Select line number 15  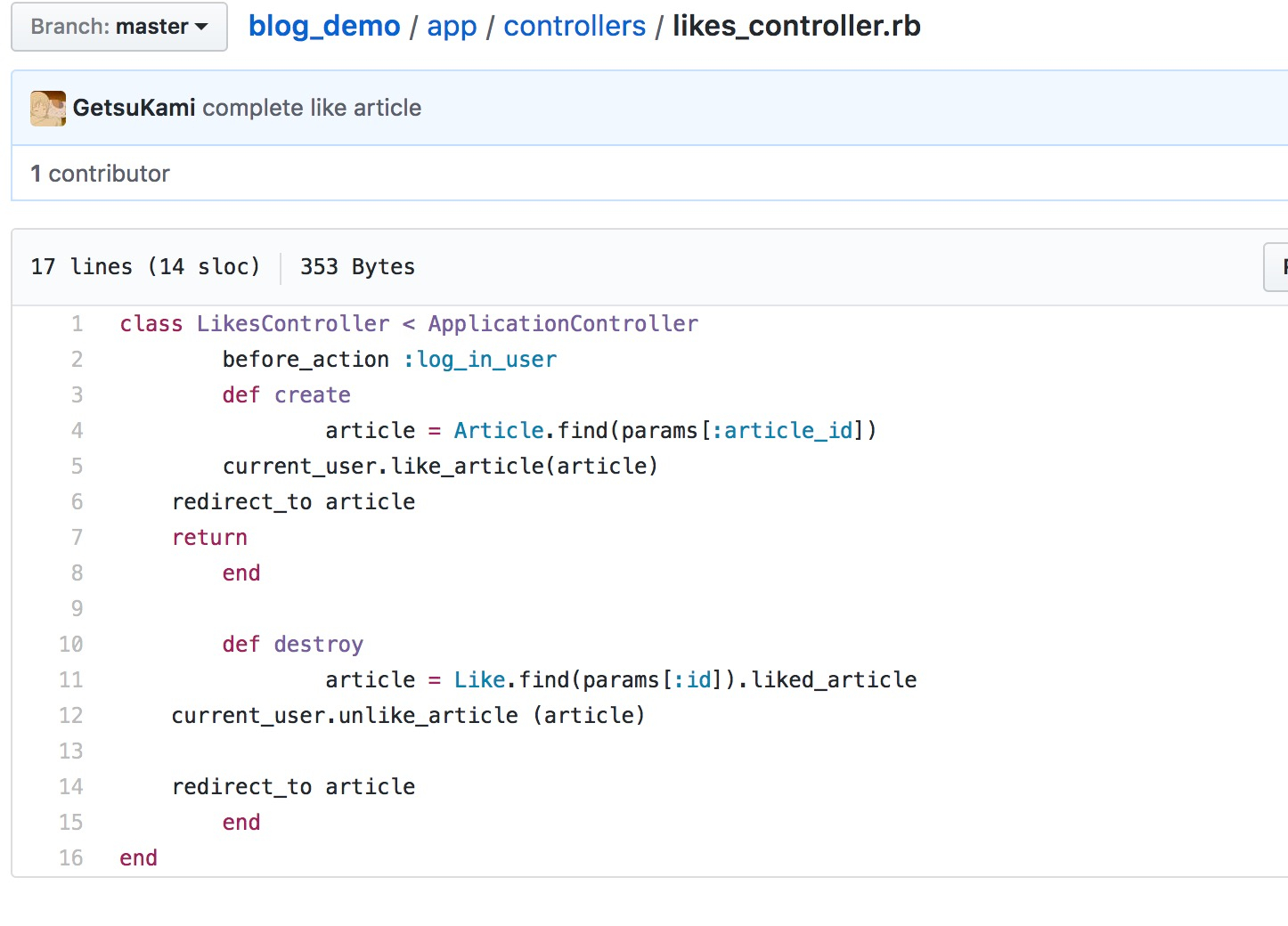(x=71, y=822)
